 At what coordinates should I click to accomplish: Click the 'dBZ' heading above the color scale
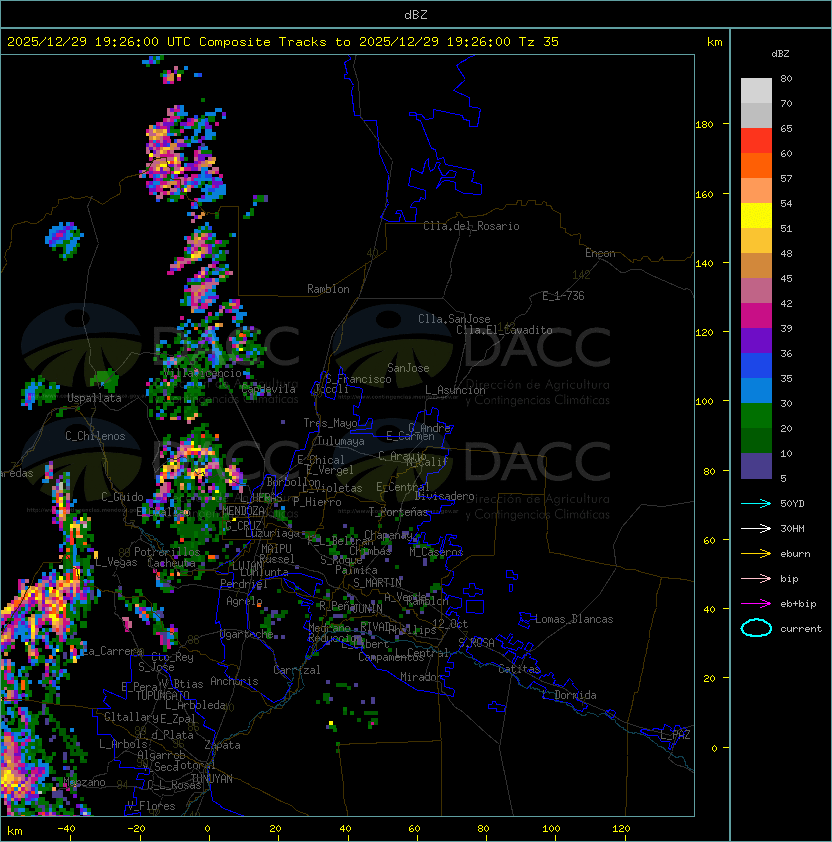click(780, 54)
